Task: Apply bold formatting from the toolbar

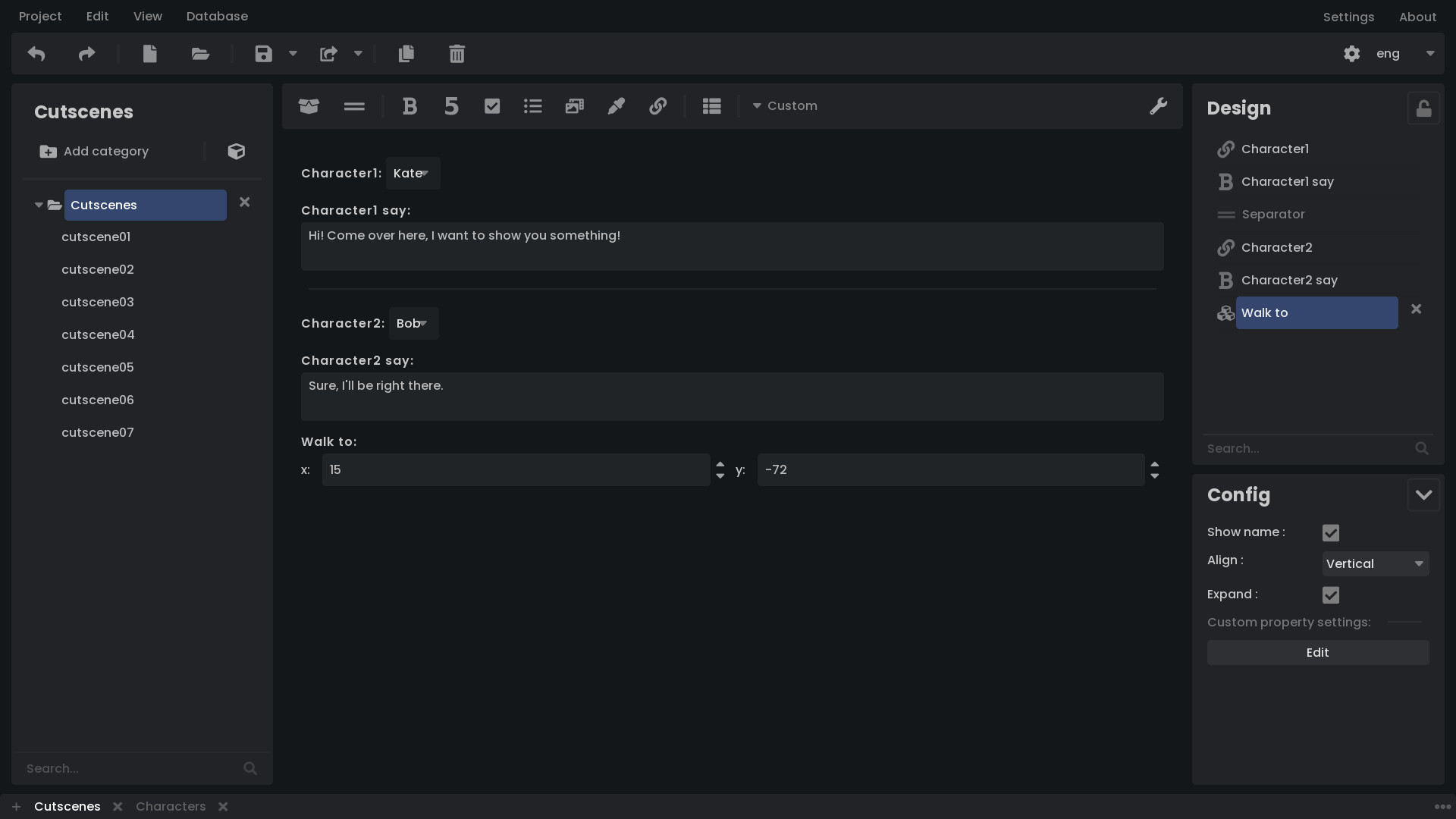Action: click(410, 106)
